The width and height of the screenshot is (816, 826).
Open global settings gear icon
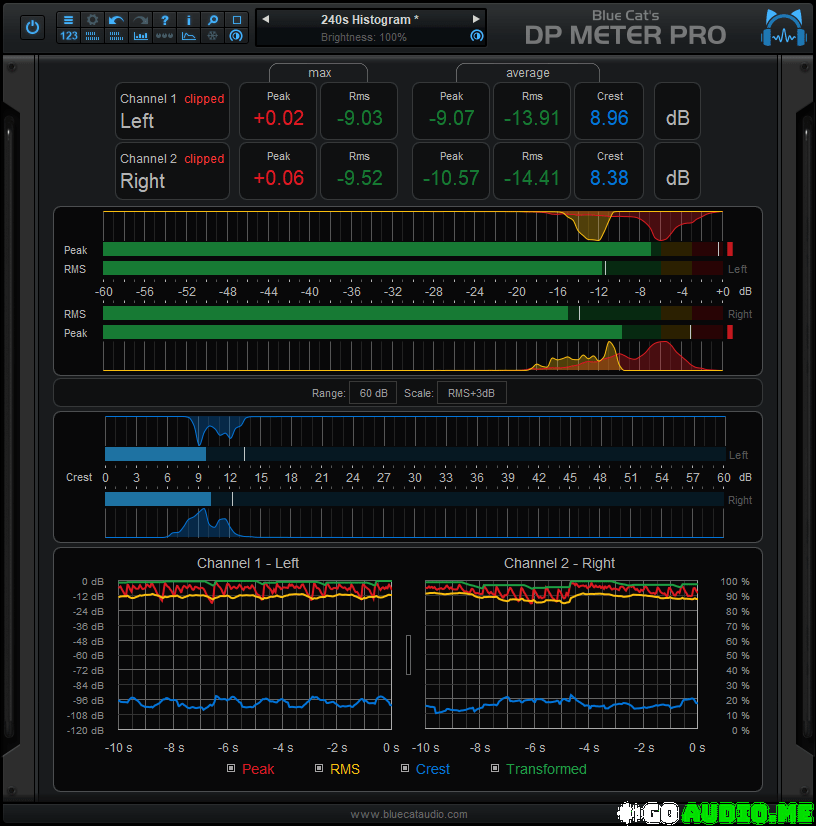coord(92,20)
